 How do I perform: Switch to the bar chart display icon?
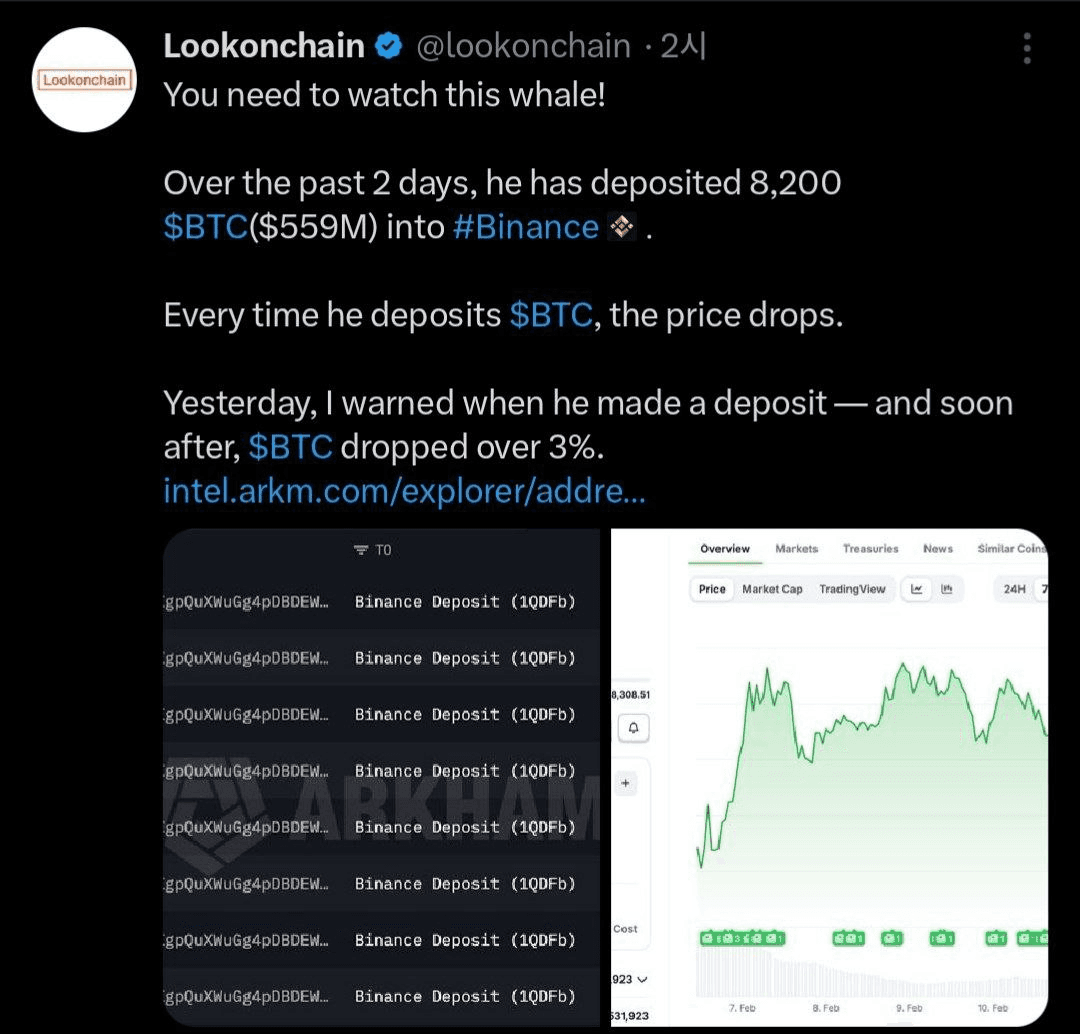[x=946, y=589]
